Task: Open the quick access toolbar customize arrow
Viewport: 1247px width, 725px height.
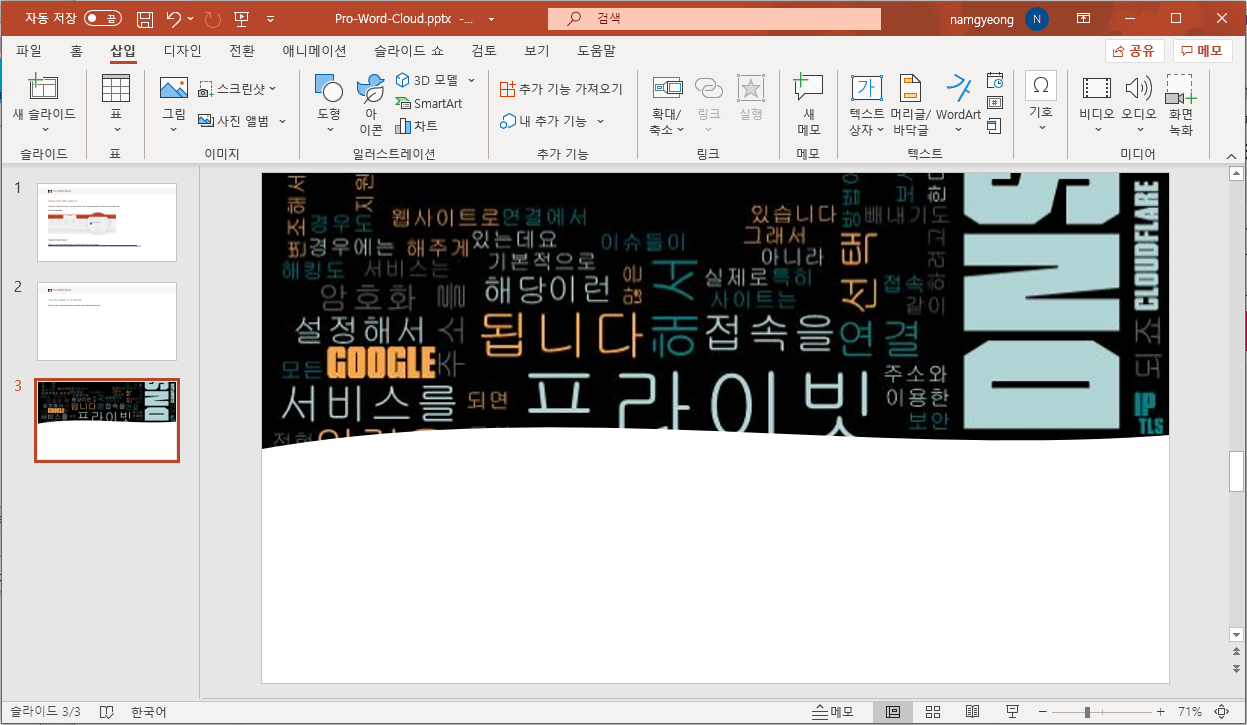Action: (271, 18)
